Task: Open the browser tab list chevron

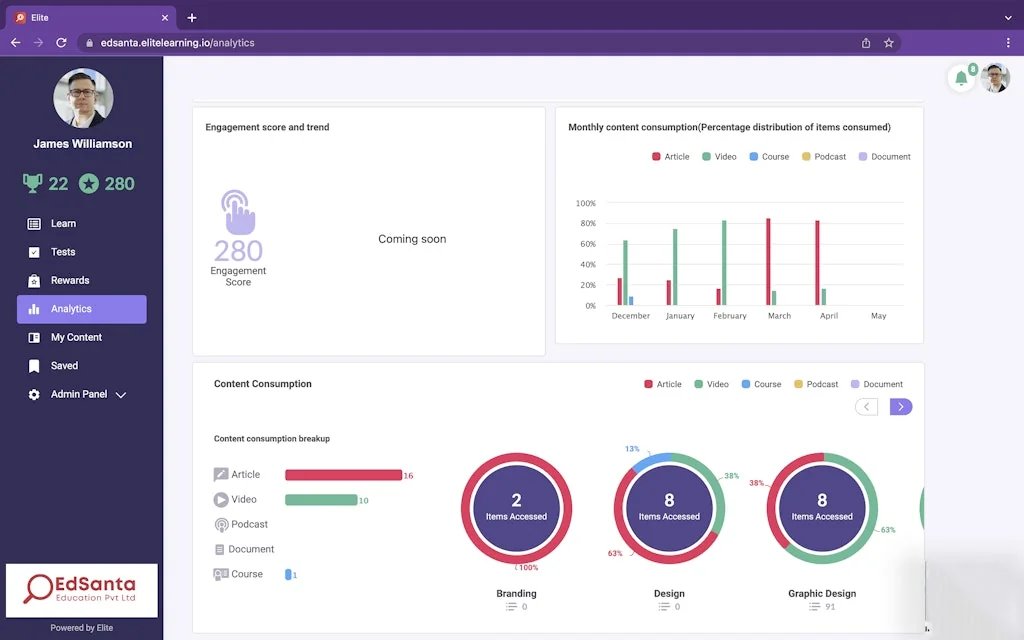Action: (x=1007, y=18)
